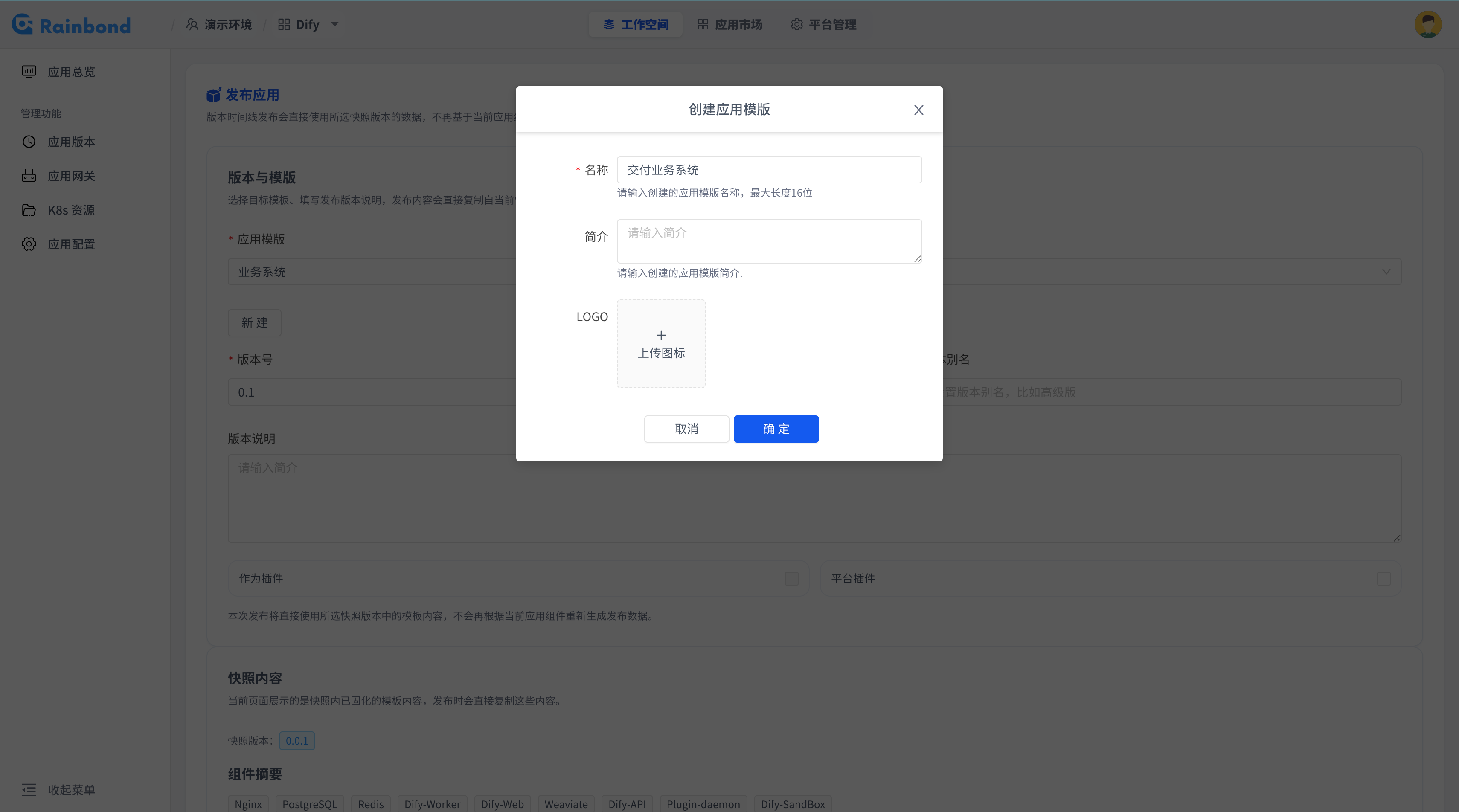This screenshot has height=812, width=1459.
Task: Click the user avatar at top right
Action: [1428, 24]
